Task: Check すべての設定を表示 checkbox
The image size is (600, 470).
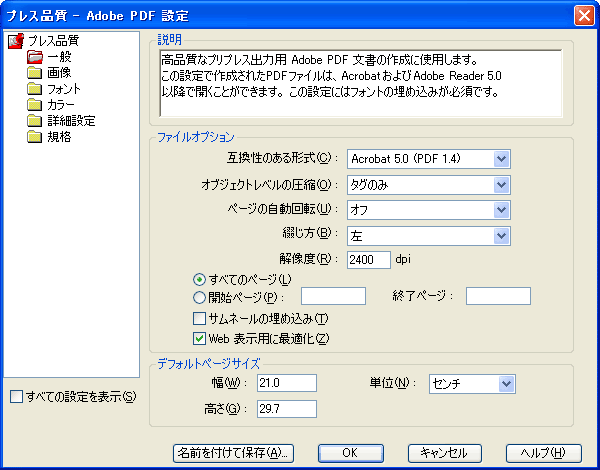Action: coord(16,397)
